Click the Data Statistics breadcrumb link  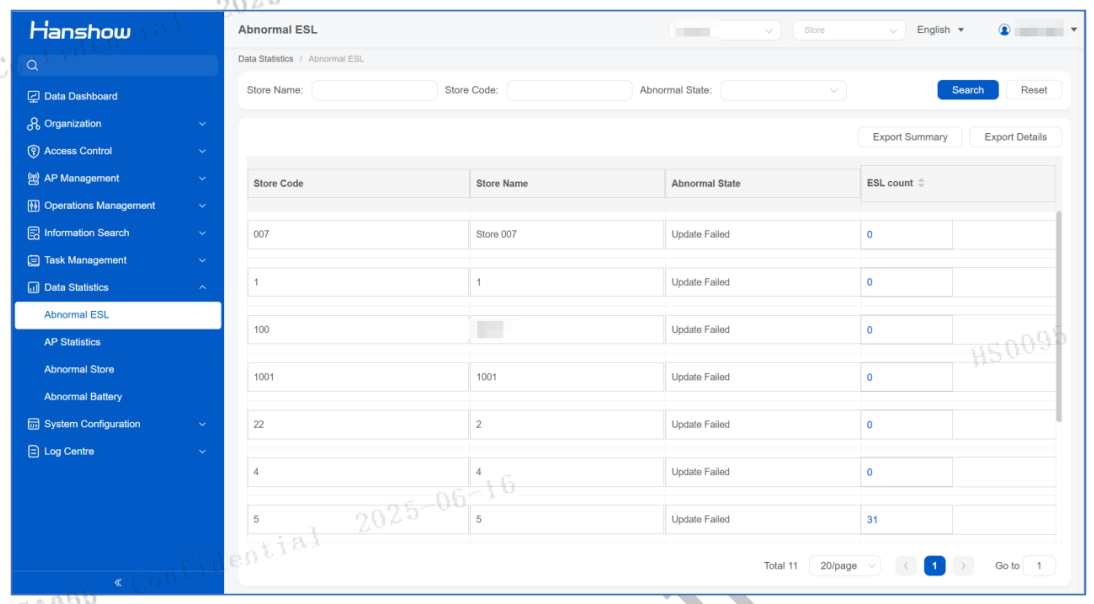click(266, 59)
